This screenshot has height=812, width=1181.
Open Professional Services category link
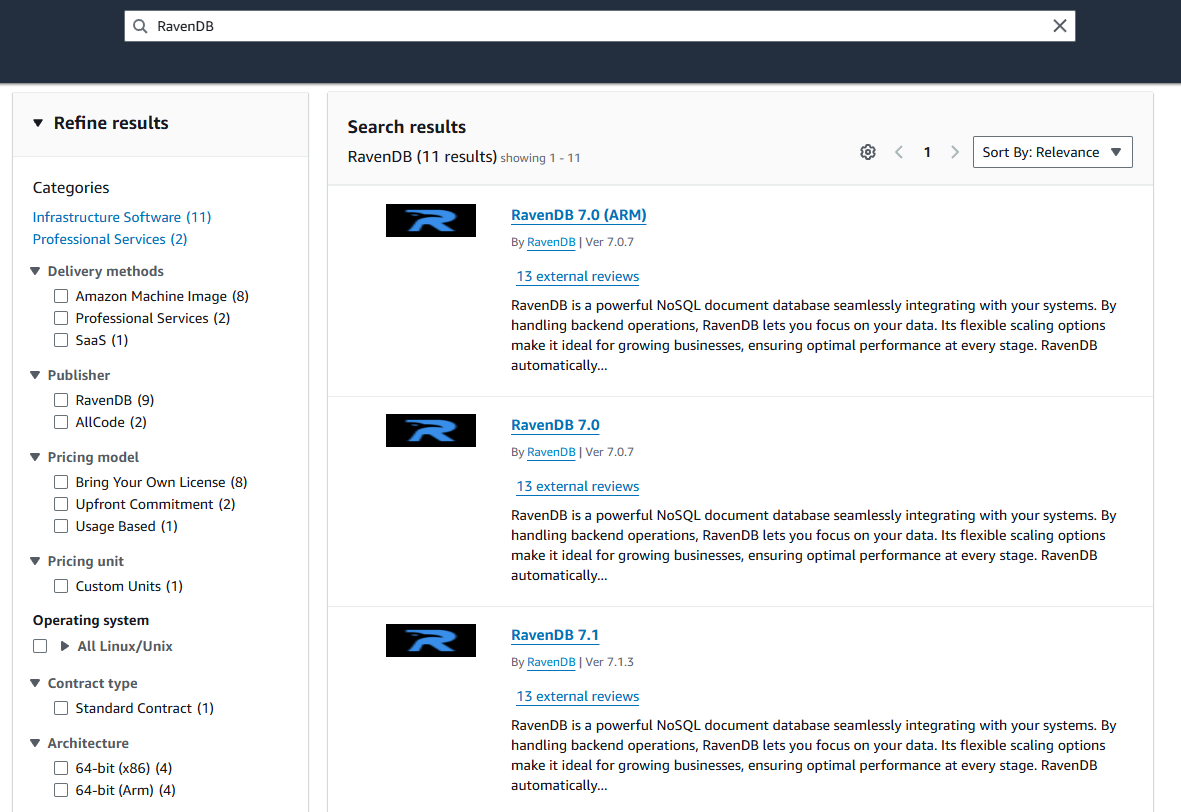click(x=110, y=239)
